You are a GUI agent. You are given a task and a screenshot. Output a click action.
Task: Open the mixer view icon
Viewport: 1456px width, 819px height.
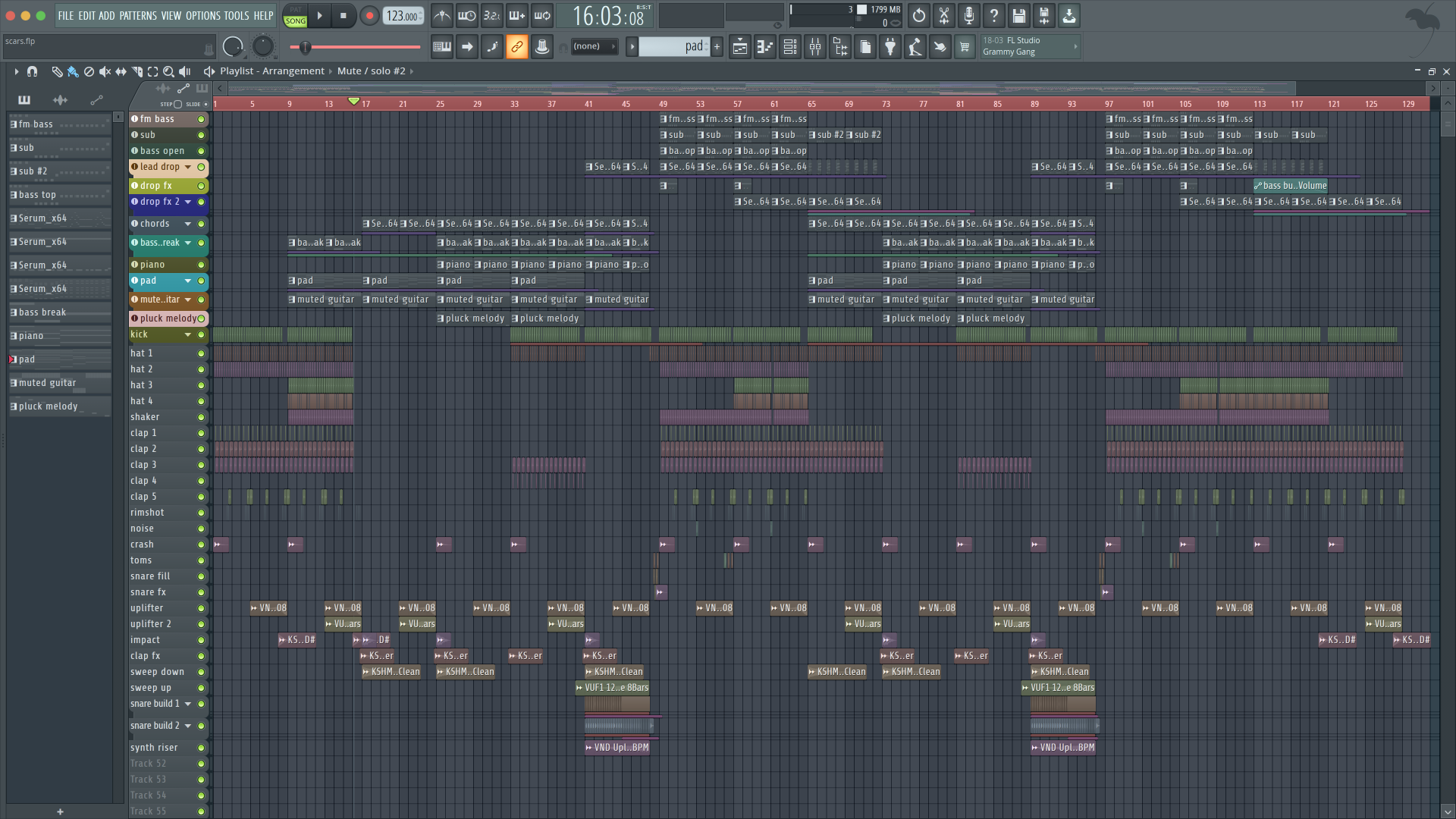pos(815,47)
